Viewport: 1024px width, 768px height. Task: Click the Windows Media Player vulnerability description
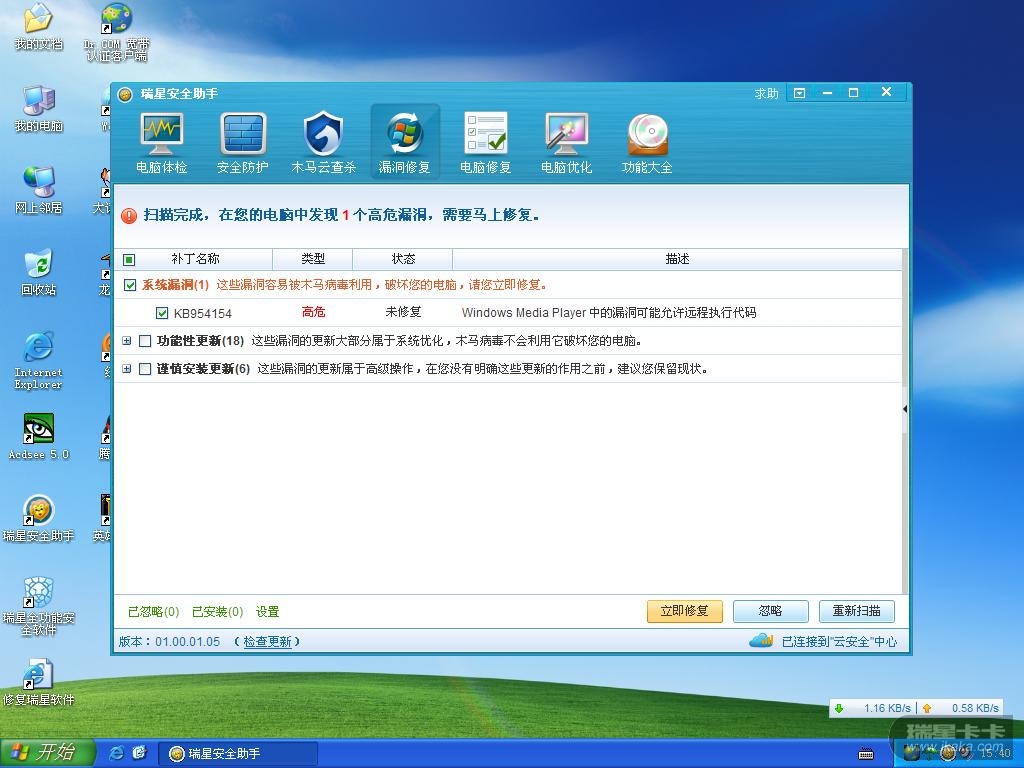(609, 313)
